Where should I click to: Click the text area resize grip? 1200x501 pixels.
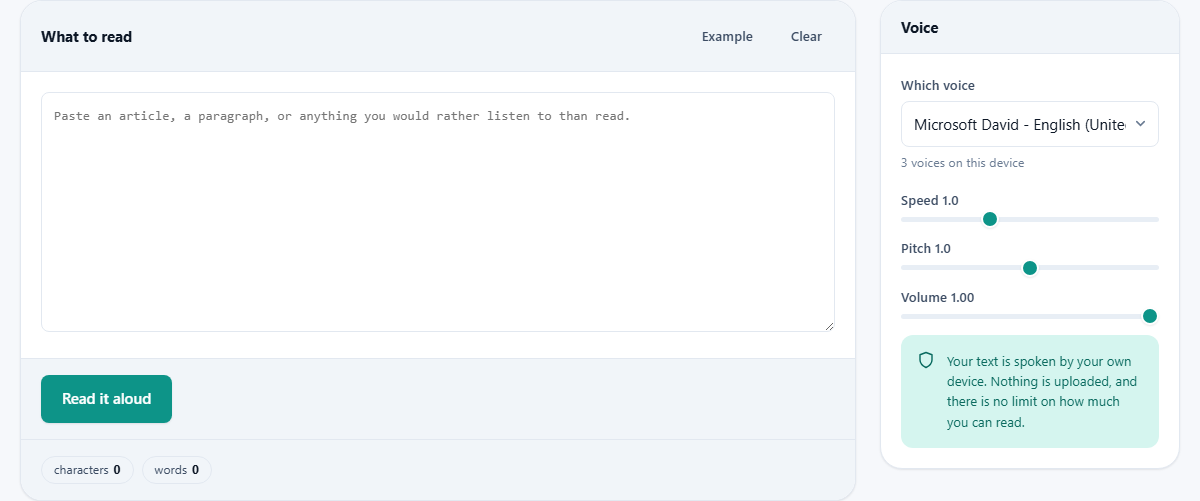pos(829,326)
